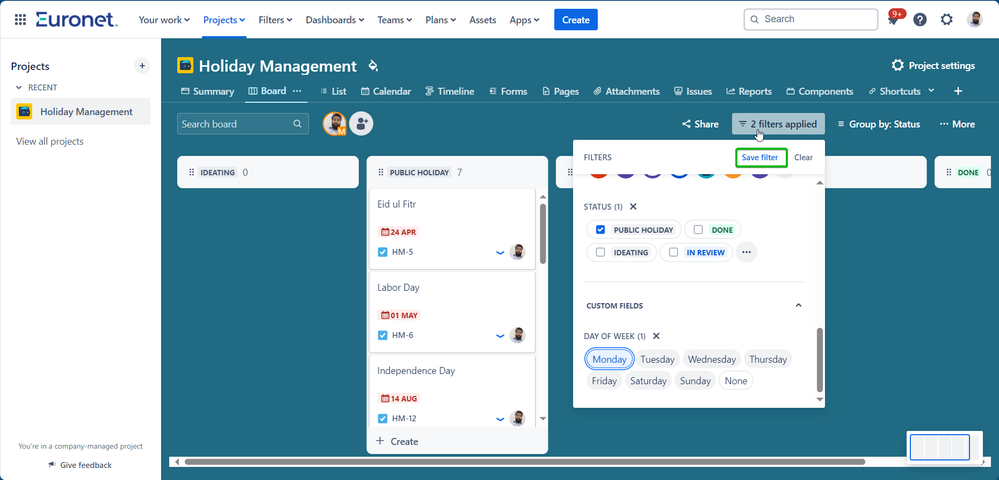Click the background color icon beside title
Screen dimensions: 999x480
pos(373,66)
